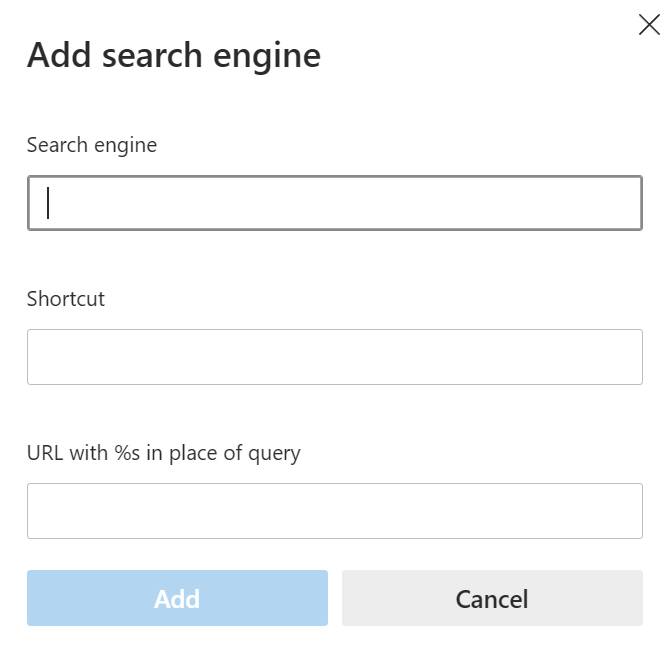The width and height of the screenshot is (668, 659).
Task: Click the "Add search engine" dialog heading
Action: (174, 55)
